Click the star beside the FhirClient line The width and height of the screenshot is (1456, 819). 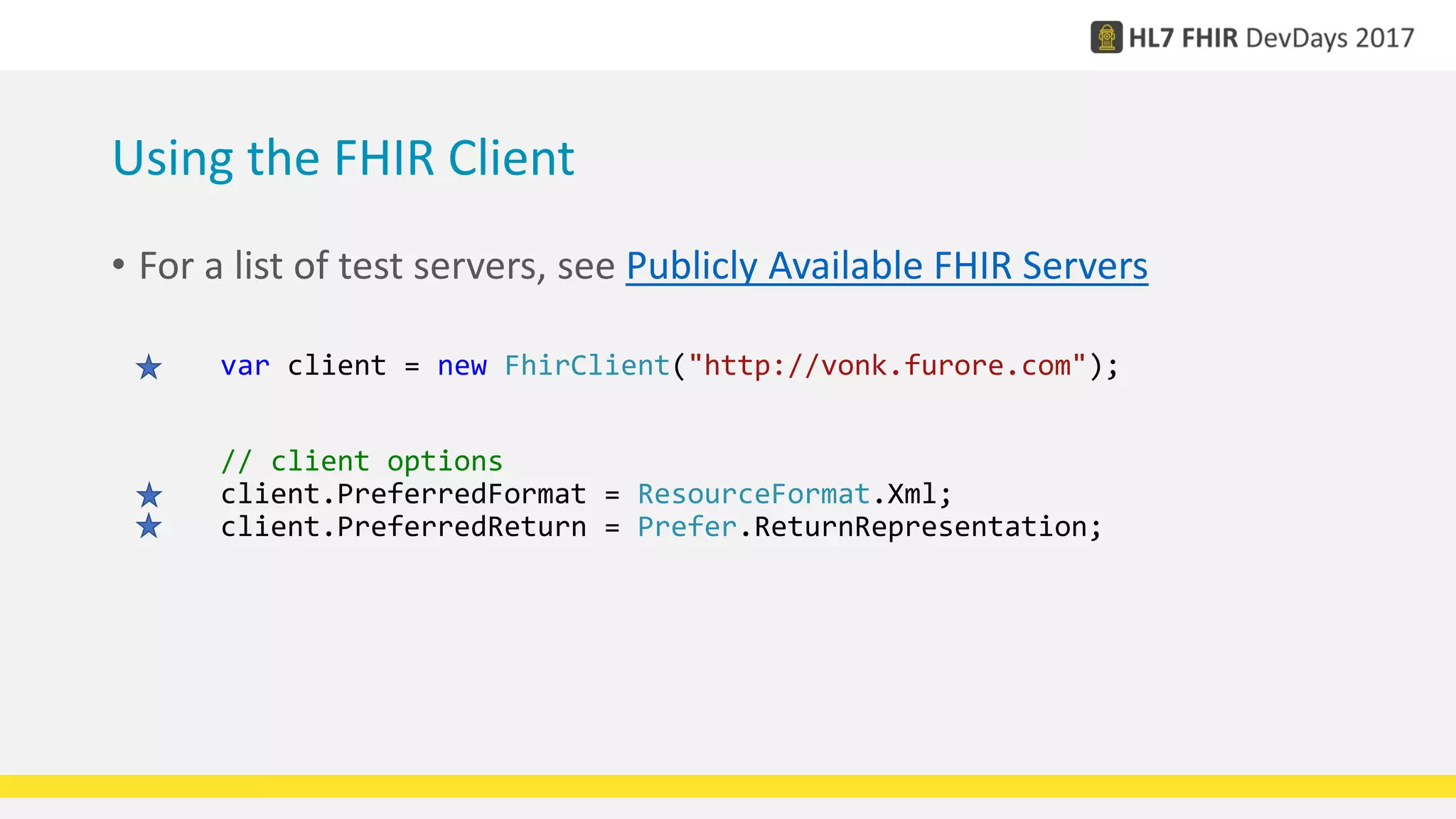click(x=149, y=367)
